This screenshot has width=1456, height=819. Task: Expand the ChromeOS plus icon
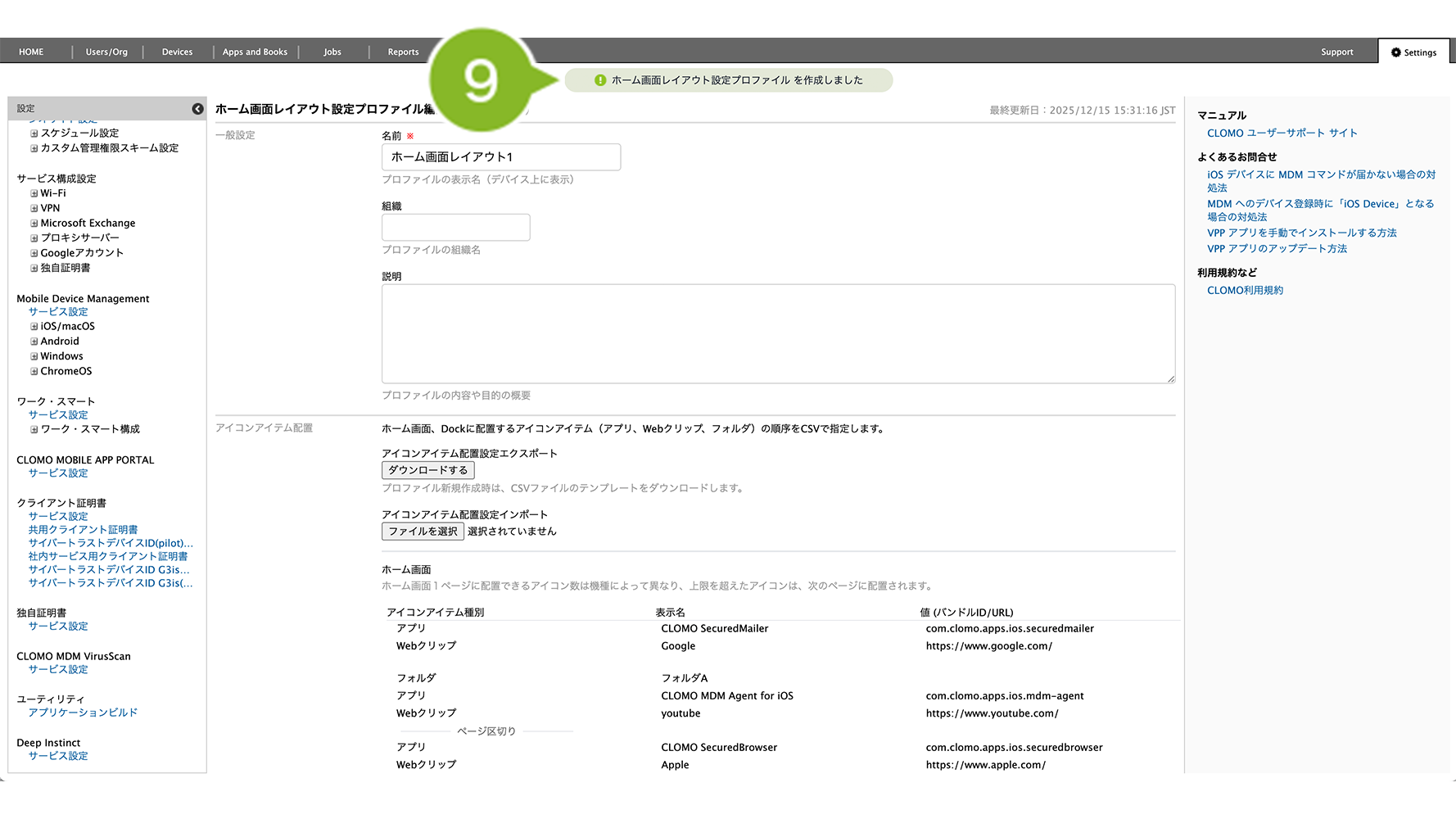[34, 372]
